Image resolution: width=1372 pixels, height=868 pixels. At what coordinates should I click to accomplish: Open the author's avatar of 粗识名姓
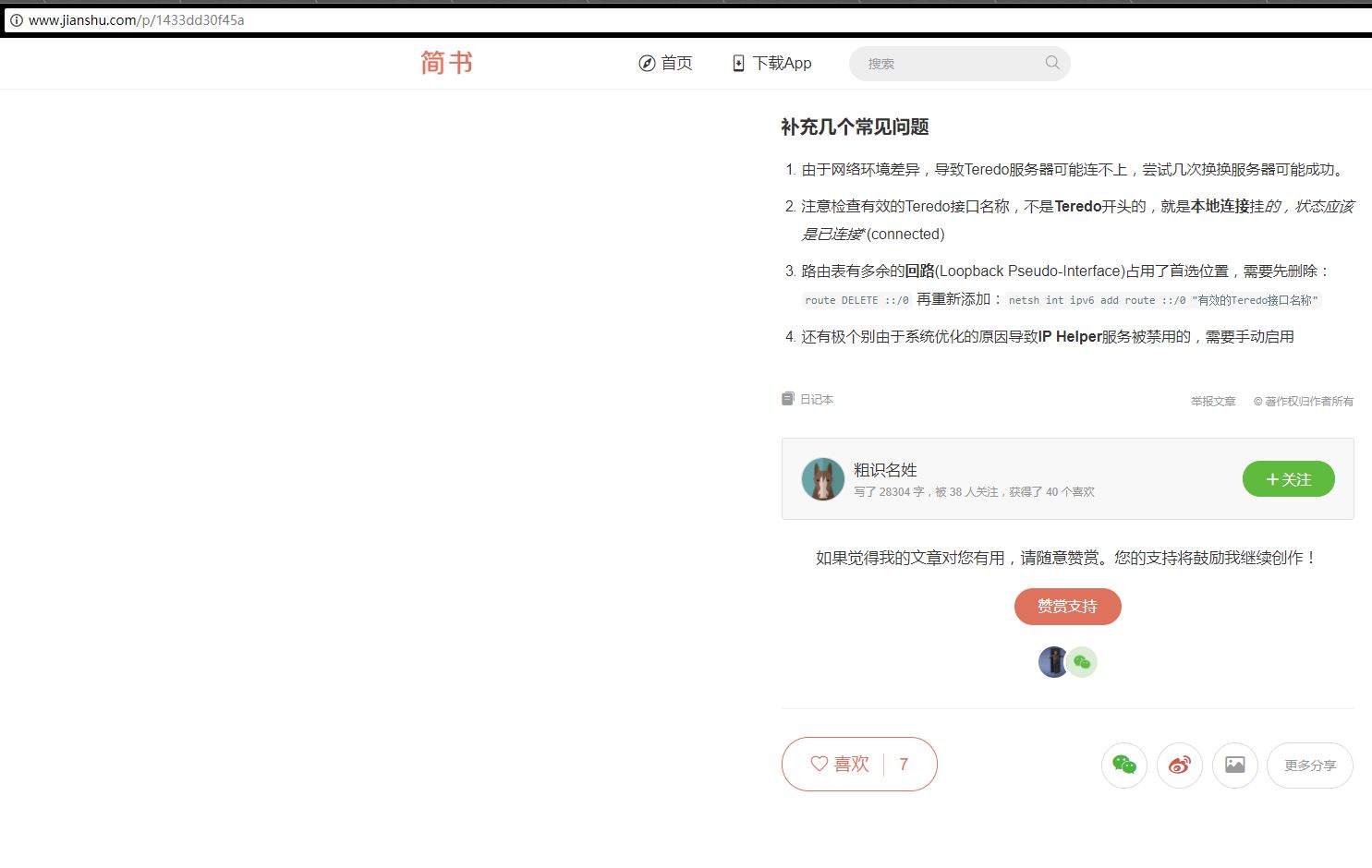pos(823,479)
